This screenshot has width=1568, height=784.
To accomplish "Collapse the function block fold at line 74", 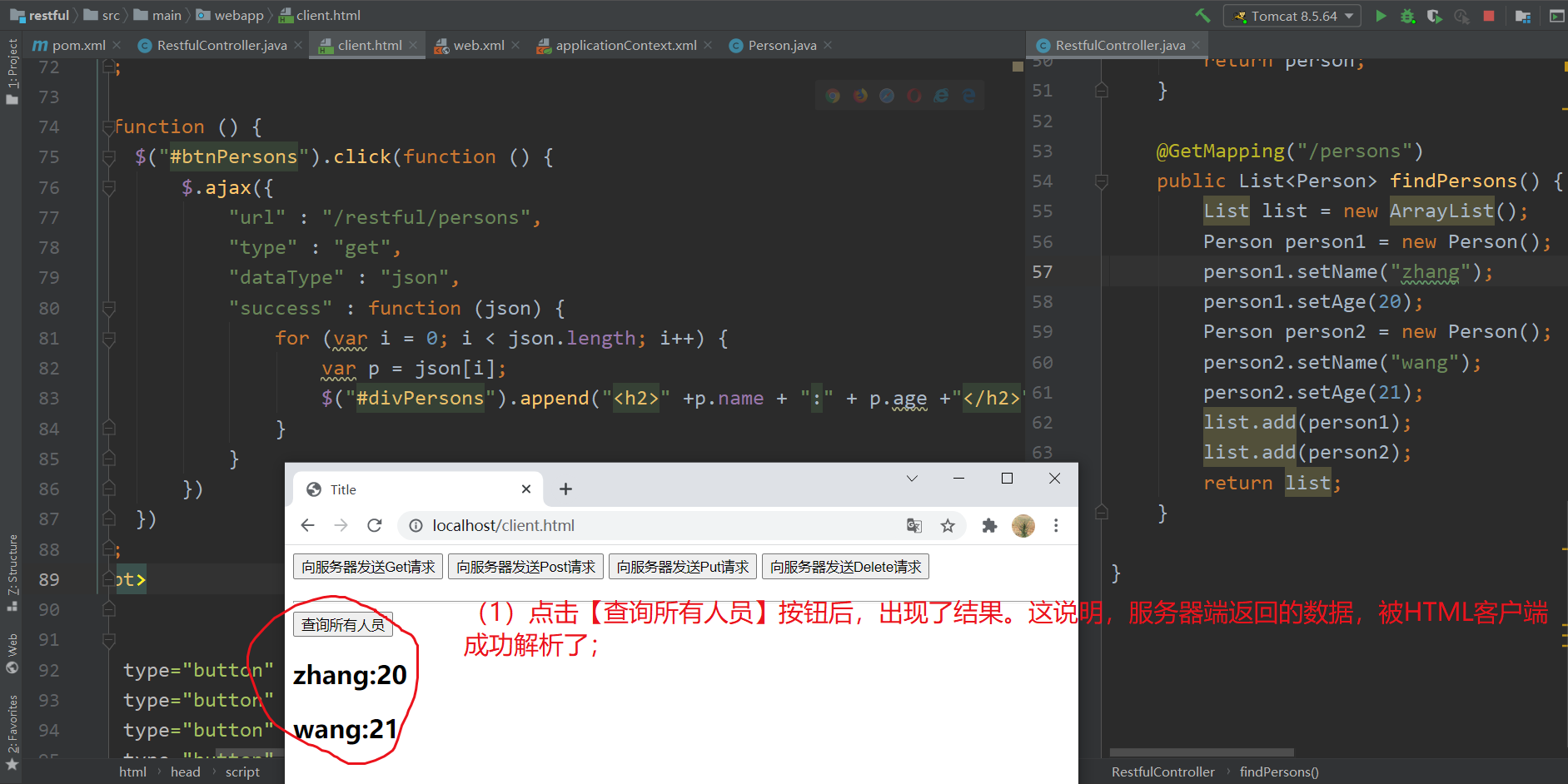I will 108,127.
